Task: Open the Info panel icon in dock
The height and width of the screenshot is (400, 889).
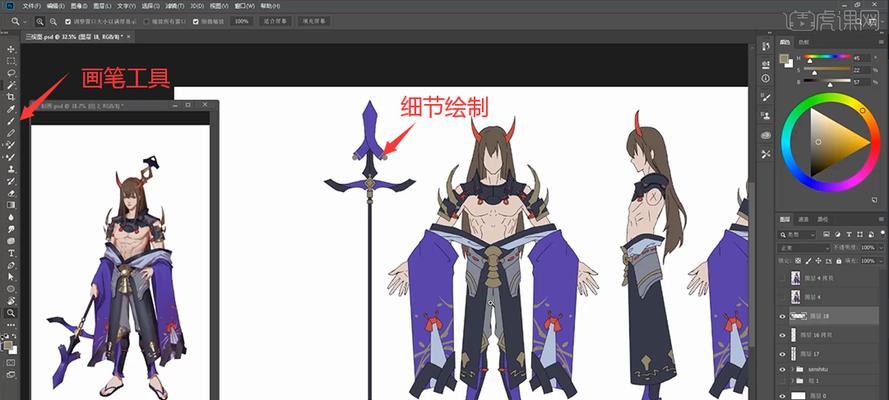Action: [x=766, y=78]
